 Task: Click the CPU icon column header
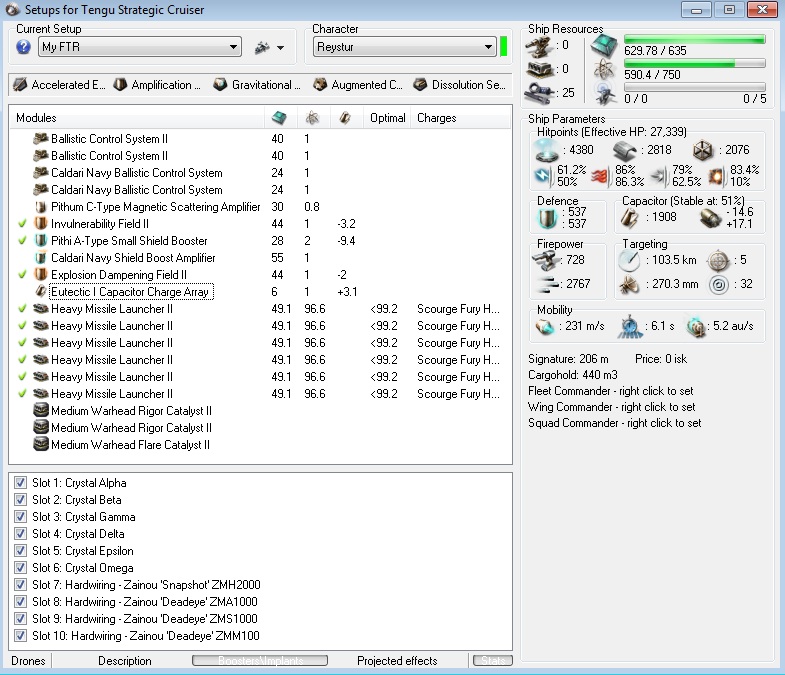[279, 118]
